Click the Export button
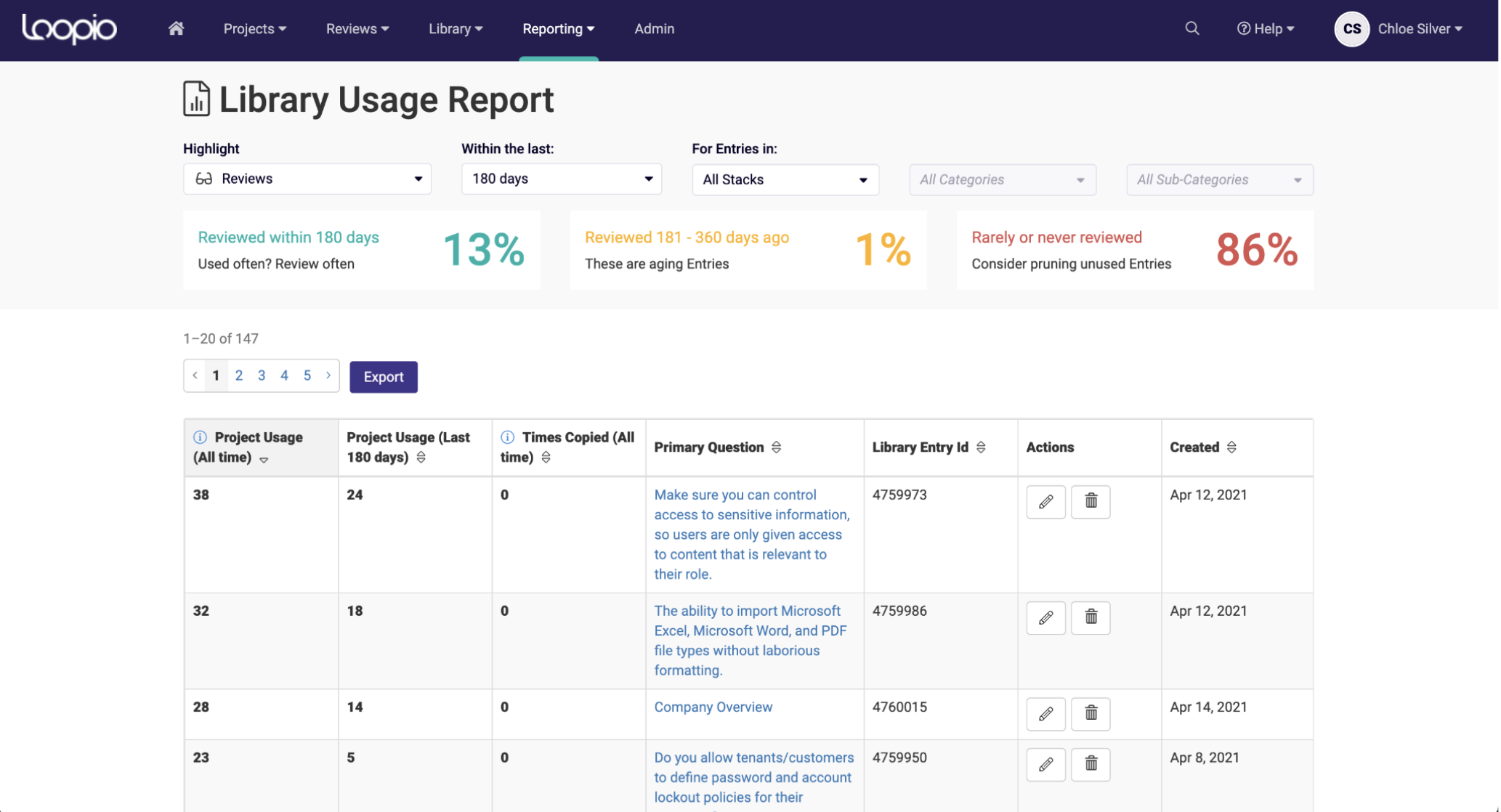 tap(384, 376)
